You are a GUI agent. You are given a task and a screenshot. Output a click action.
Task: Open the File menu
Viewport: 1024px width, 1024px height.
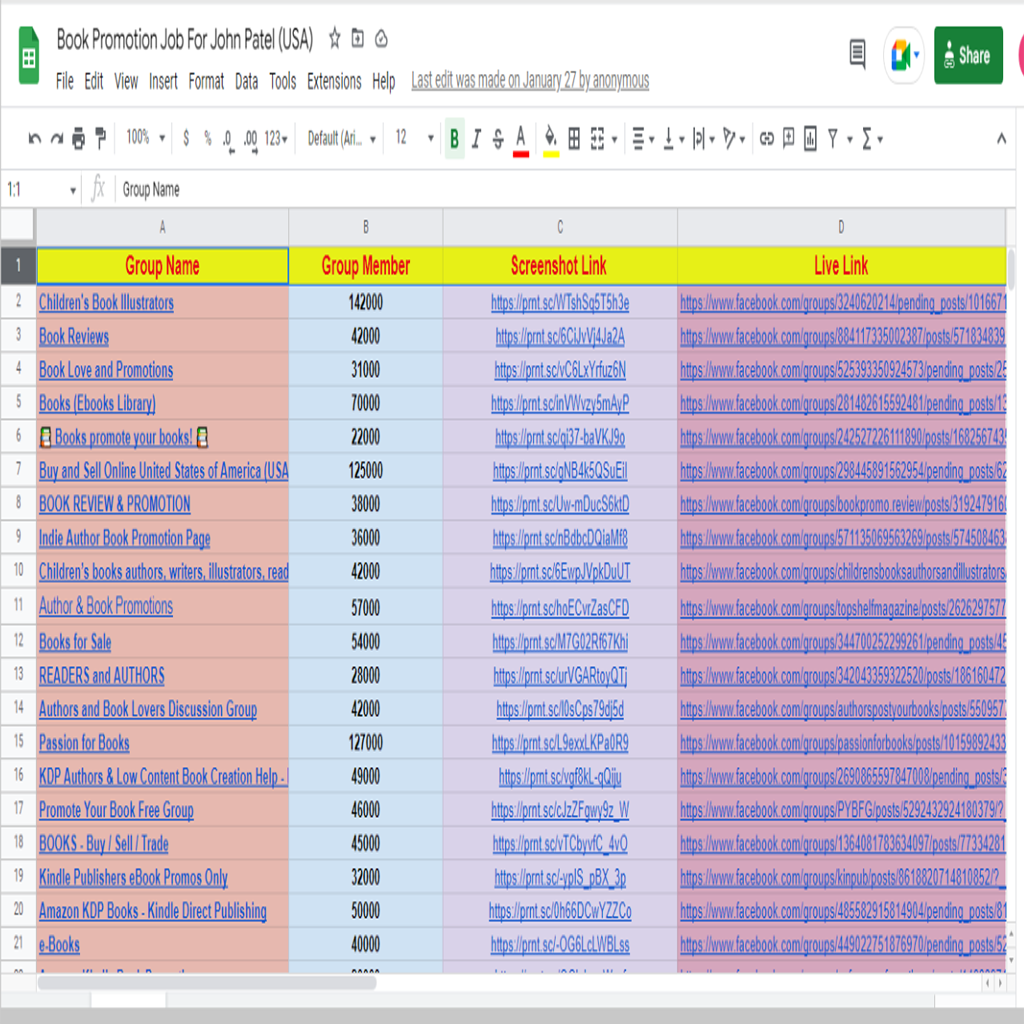[x=65, y=81]
